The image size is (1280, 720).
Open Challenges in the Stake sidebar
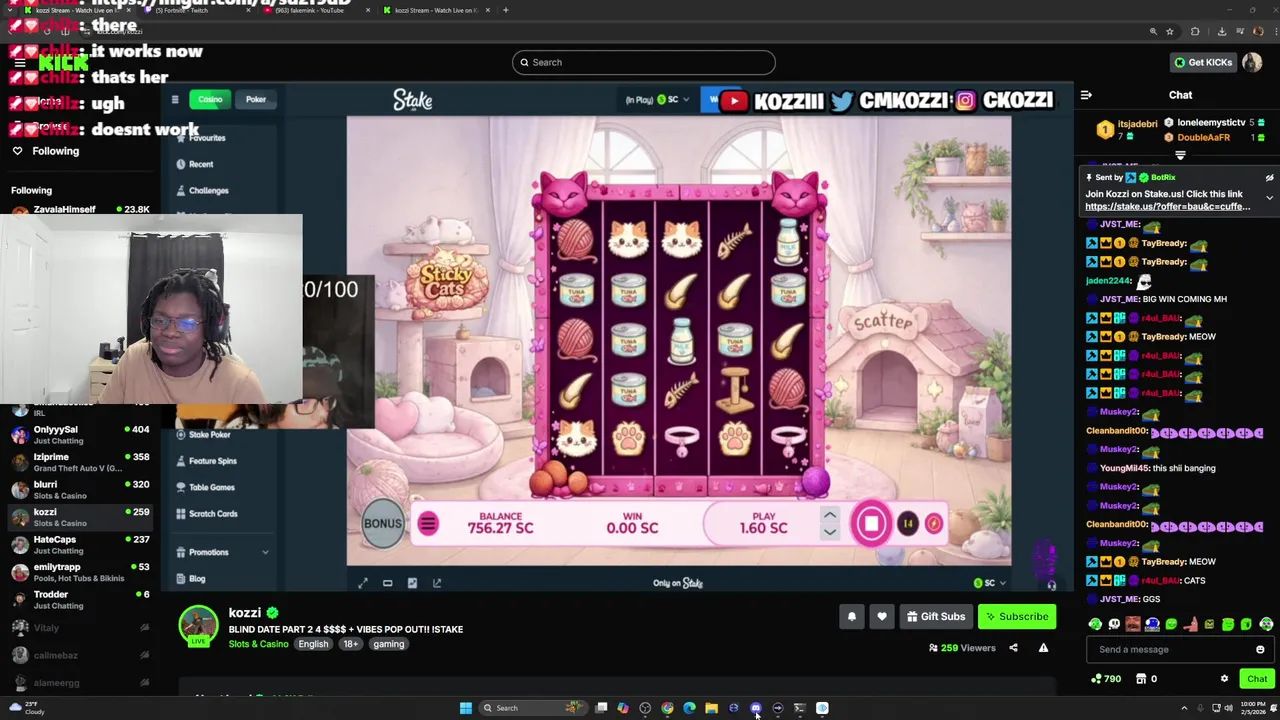(x=208, y=190)
